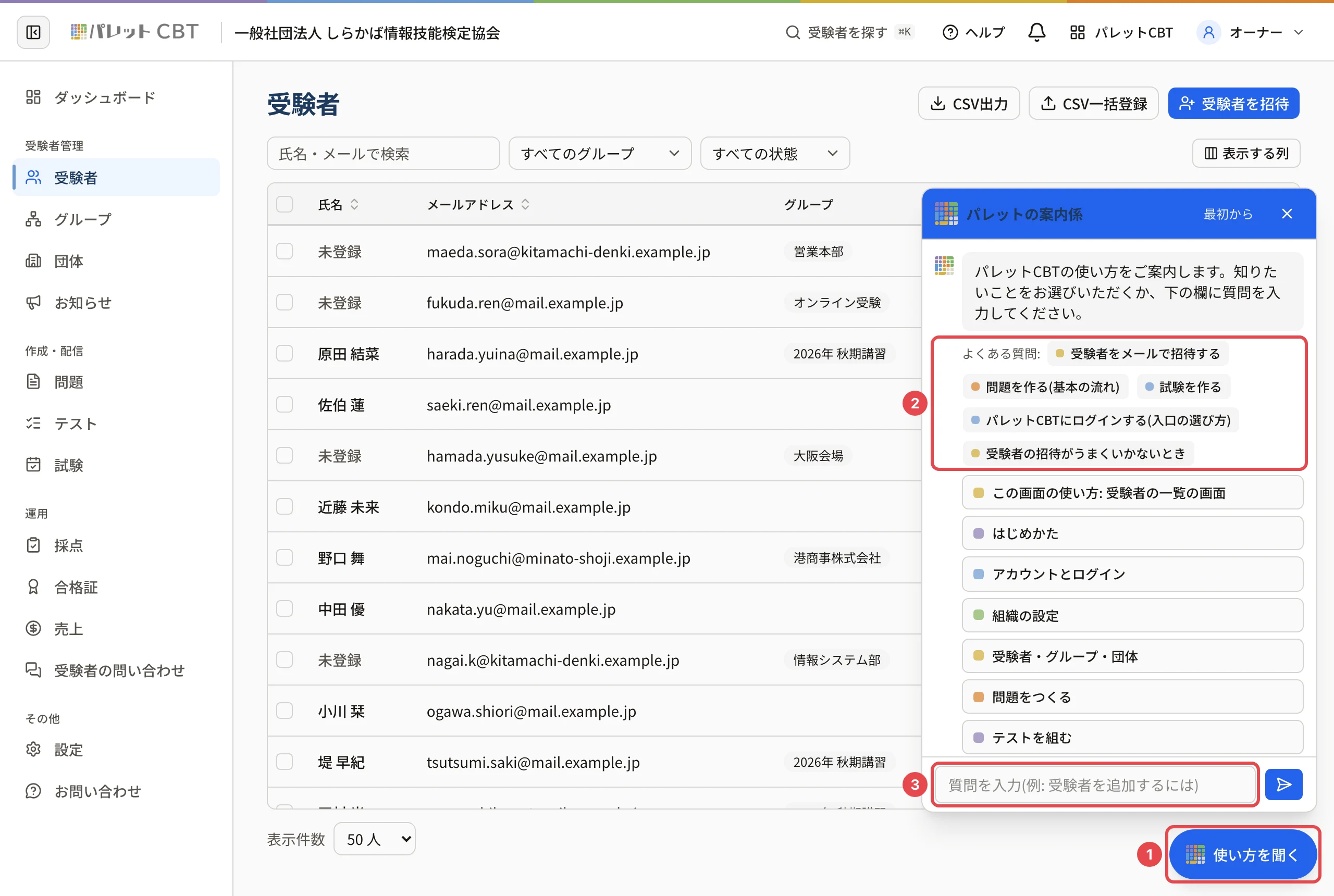1334x896 pixels.
Task: Send the question with the arrow button
Action: point(1283,785)
